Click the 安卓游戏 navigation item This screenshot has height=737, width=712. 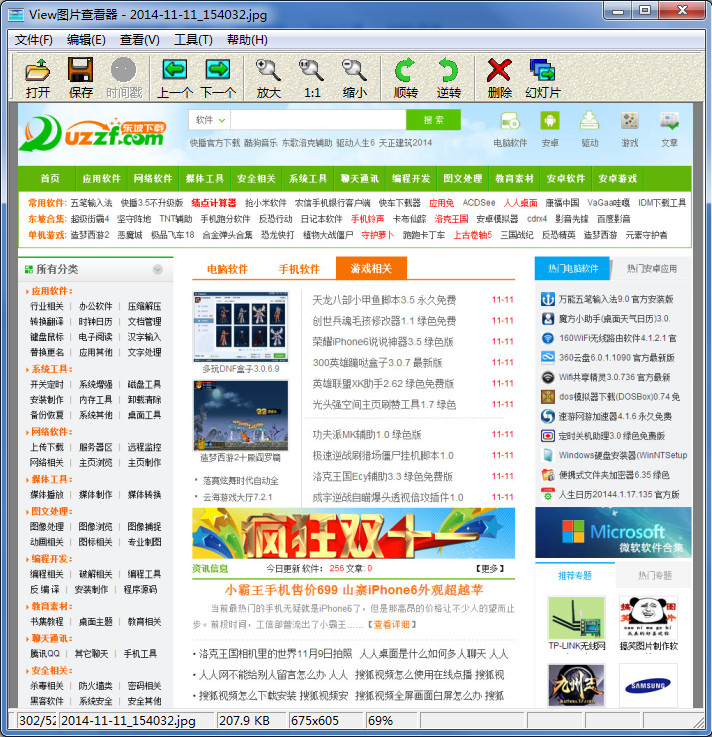[617, 179]
